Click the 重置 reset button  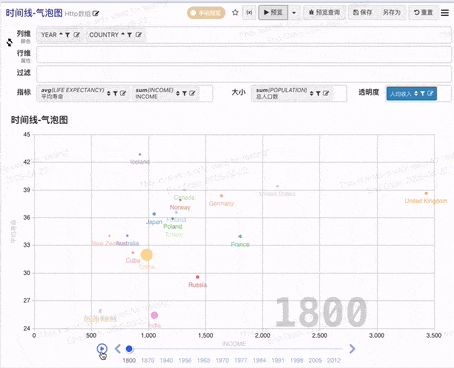pos(423,13)
